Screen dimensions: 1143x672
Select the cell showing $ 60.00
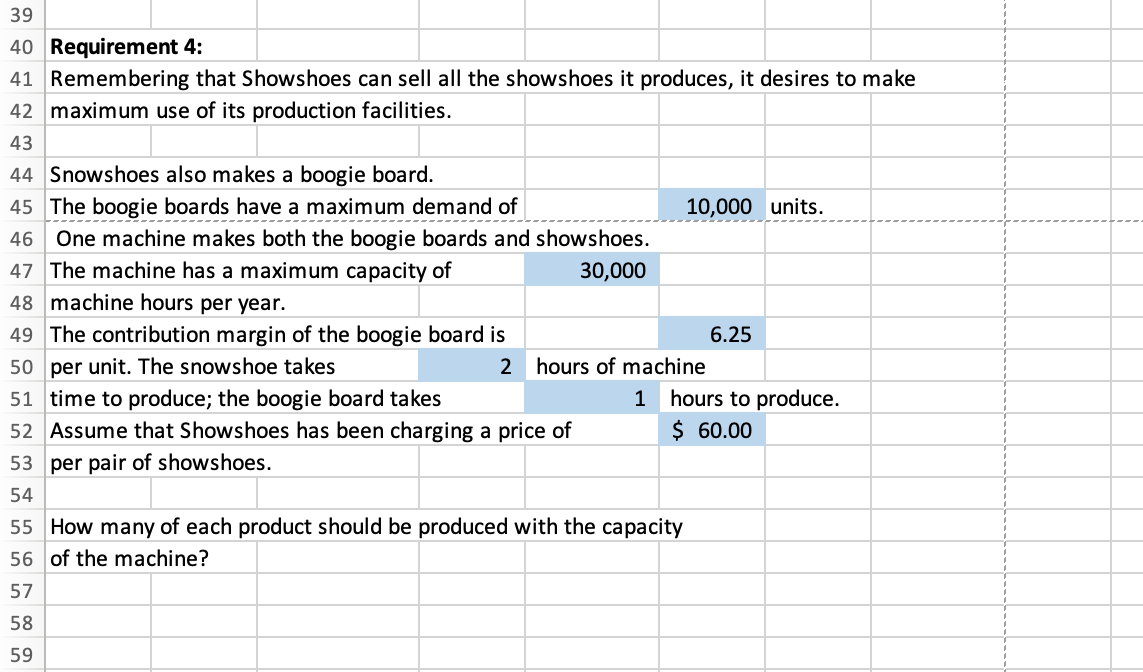tap(712, 430)
